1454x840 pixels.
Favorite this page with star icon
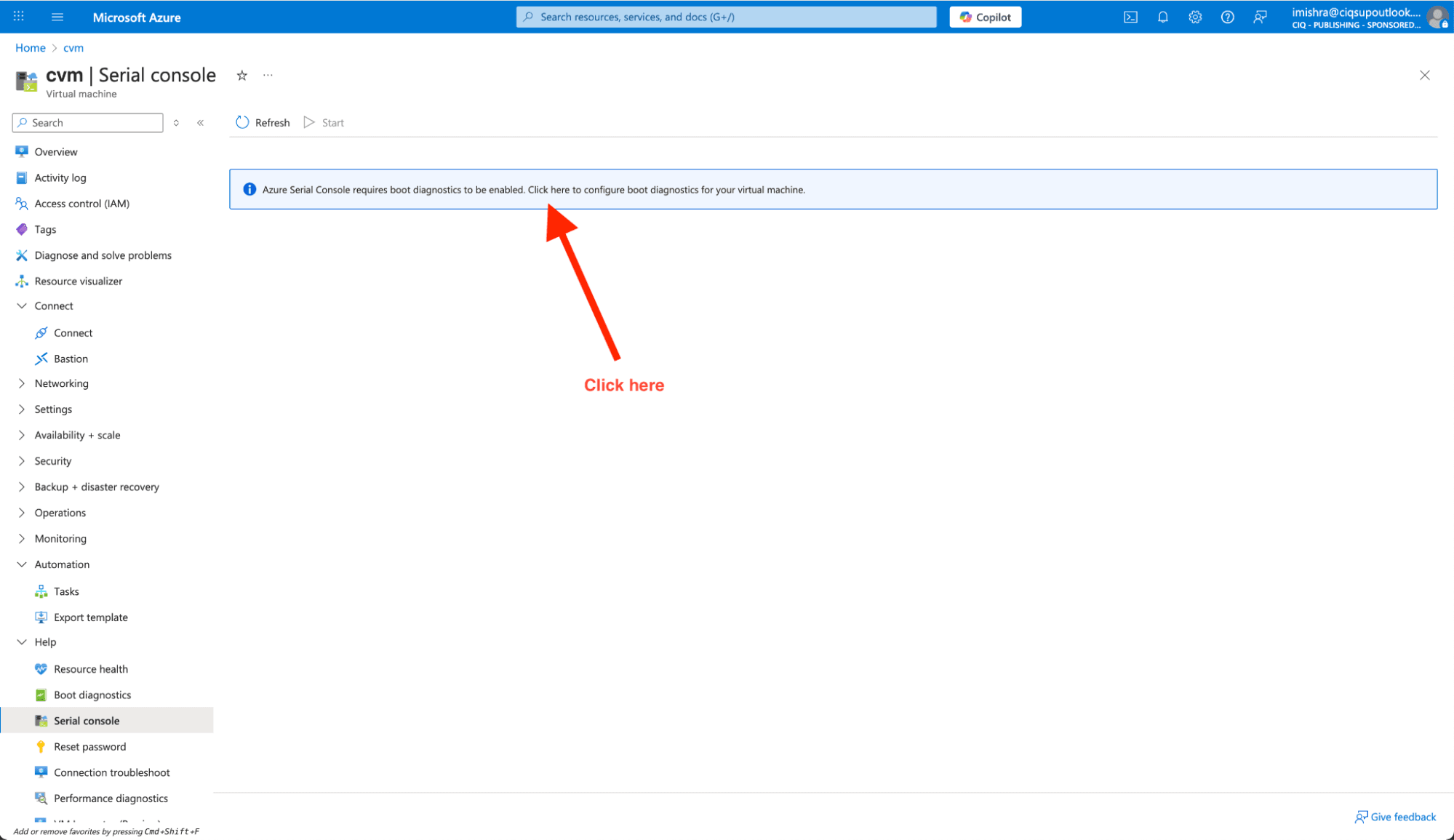coord(242,76)
